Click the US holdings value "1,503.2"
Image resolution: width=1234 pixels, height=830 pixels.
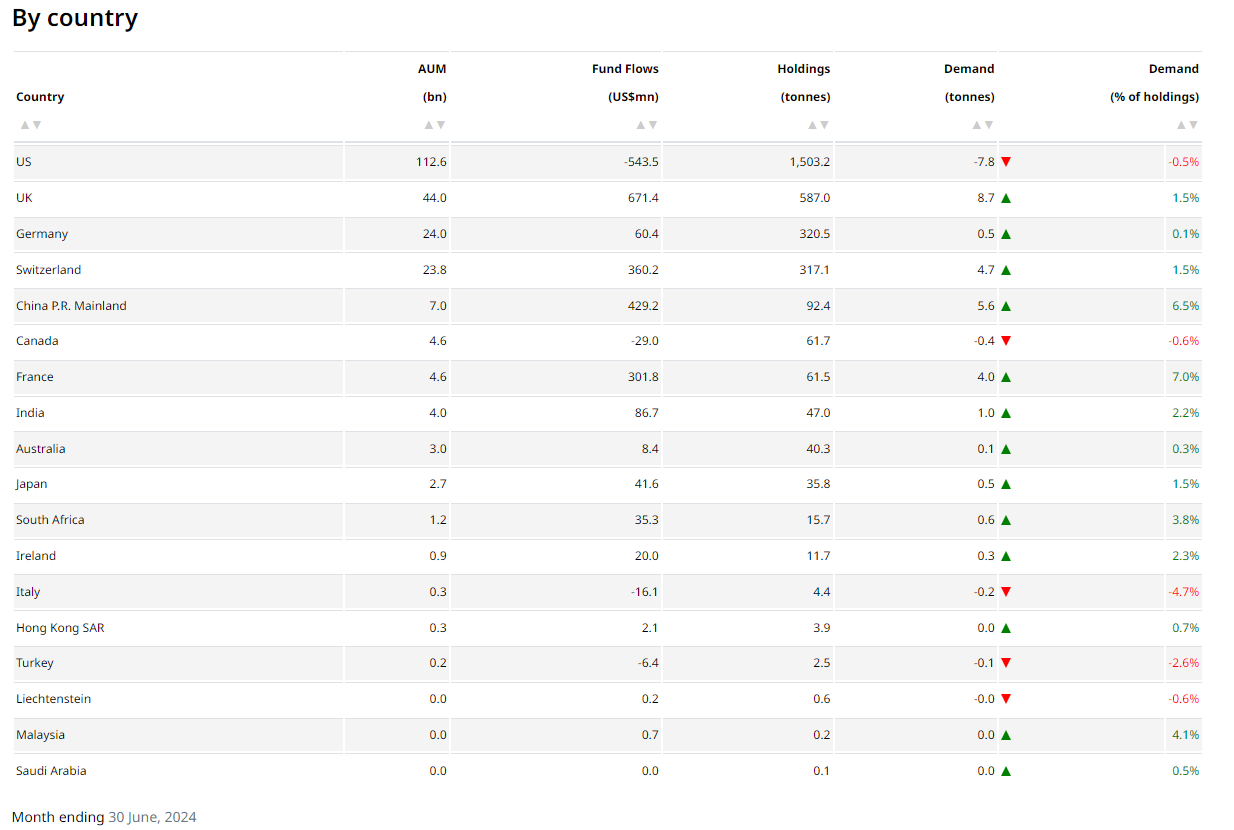(810, 162)
